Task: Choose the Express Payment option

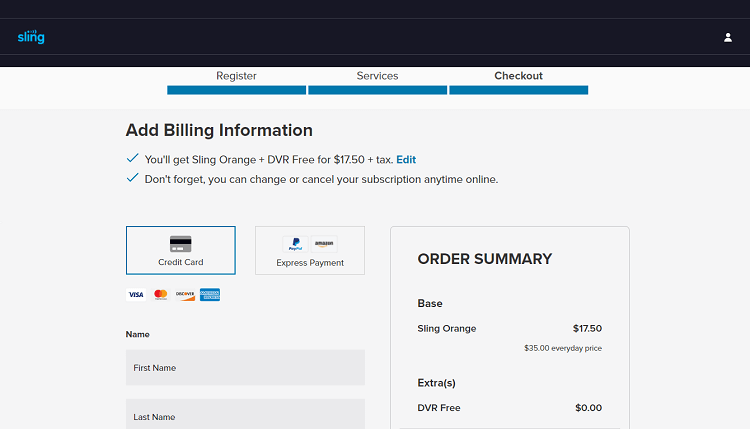Action: [310, 250]
